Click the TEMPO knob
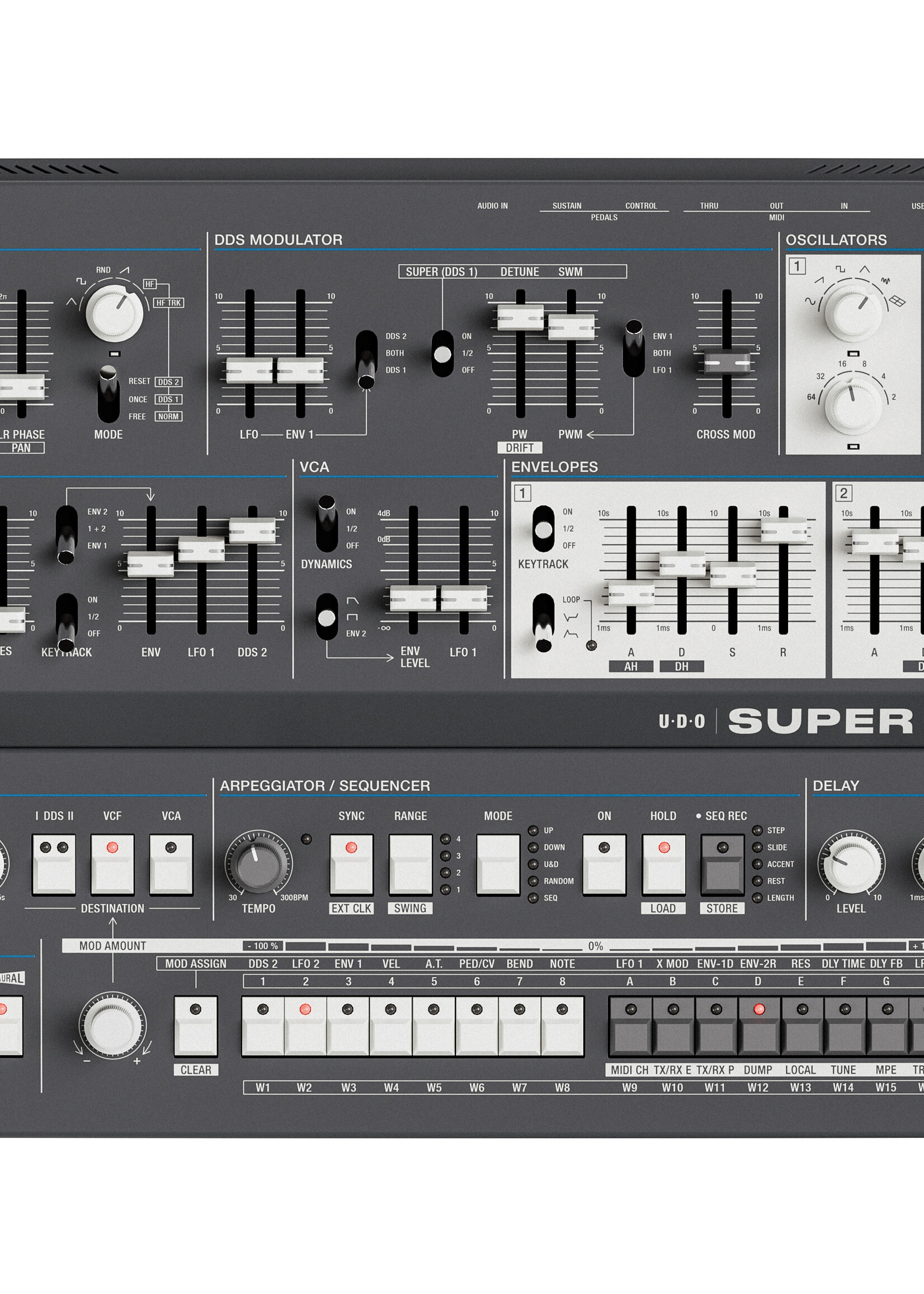Viewport: 924px width, 1294px height. click(x=259, y=863)
